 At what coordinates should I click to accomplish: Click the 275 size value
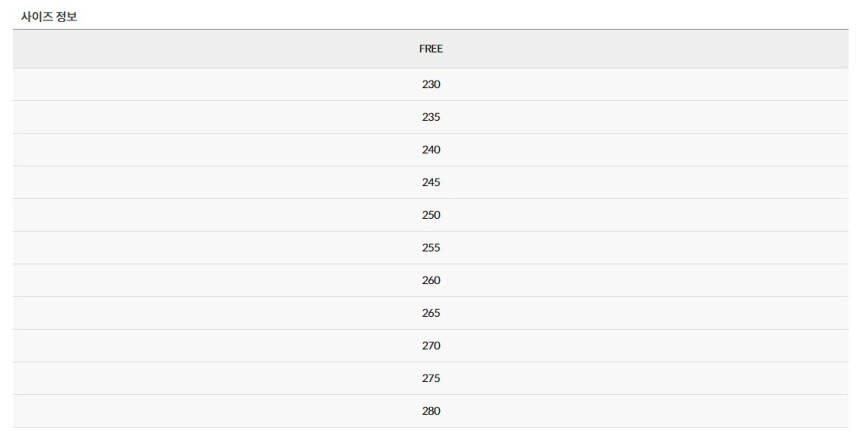[431, 378]
